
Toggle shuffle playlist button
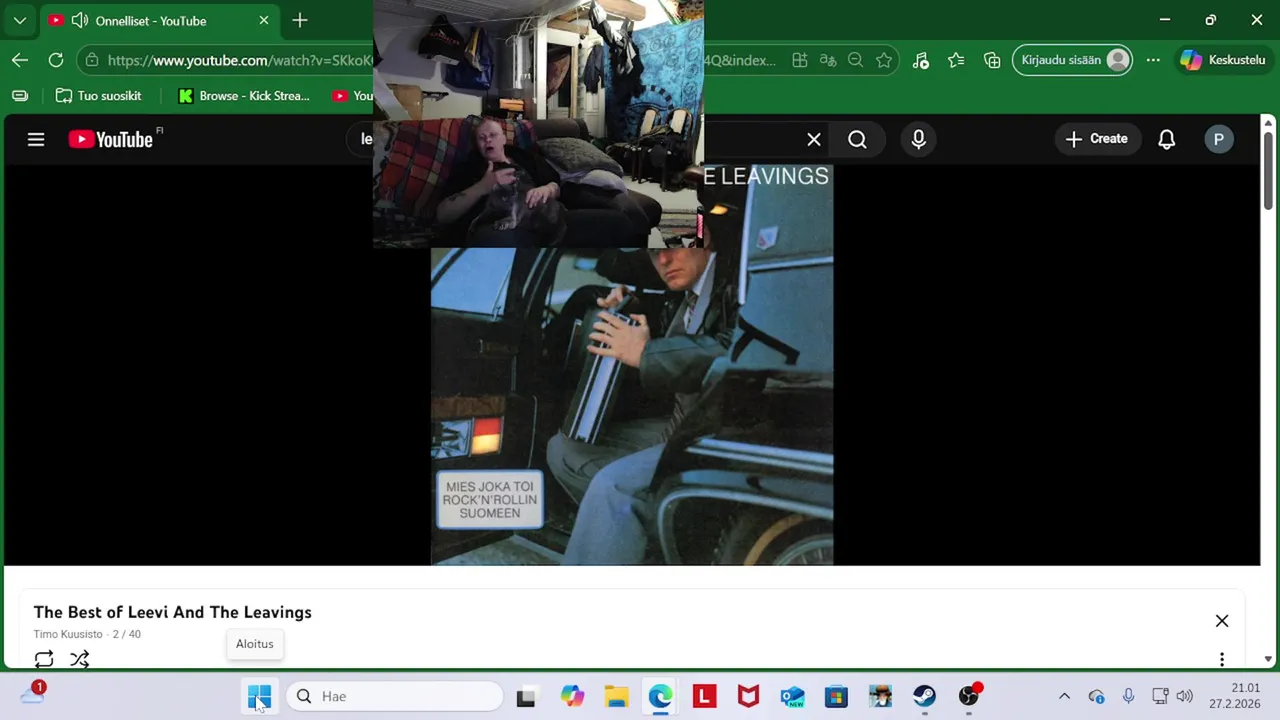coord(80,659)
